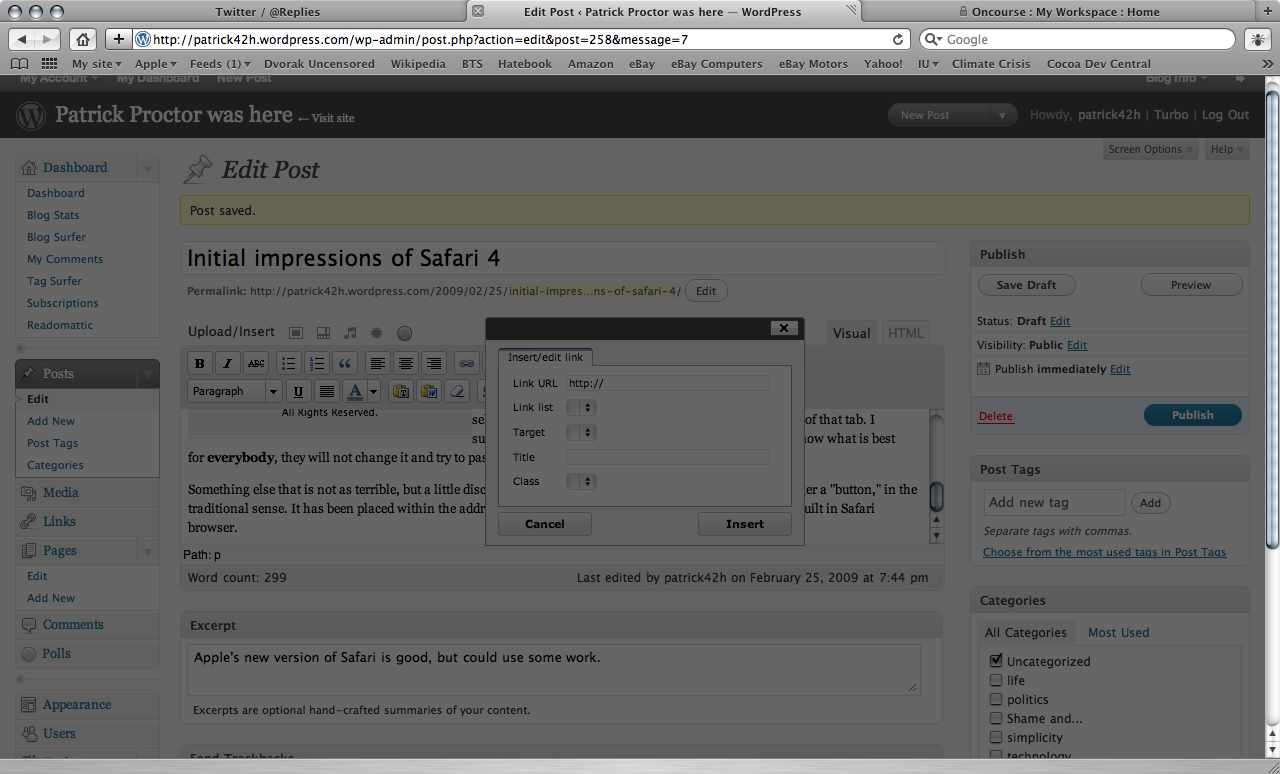Open the text color picker arrow
1280x774 pixels.
373,391
